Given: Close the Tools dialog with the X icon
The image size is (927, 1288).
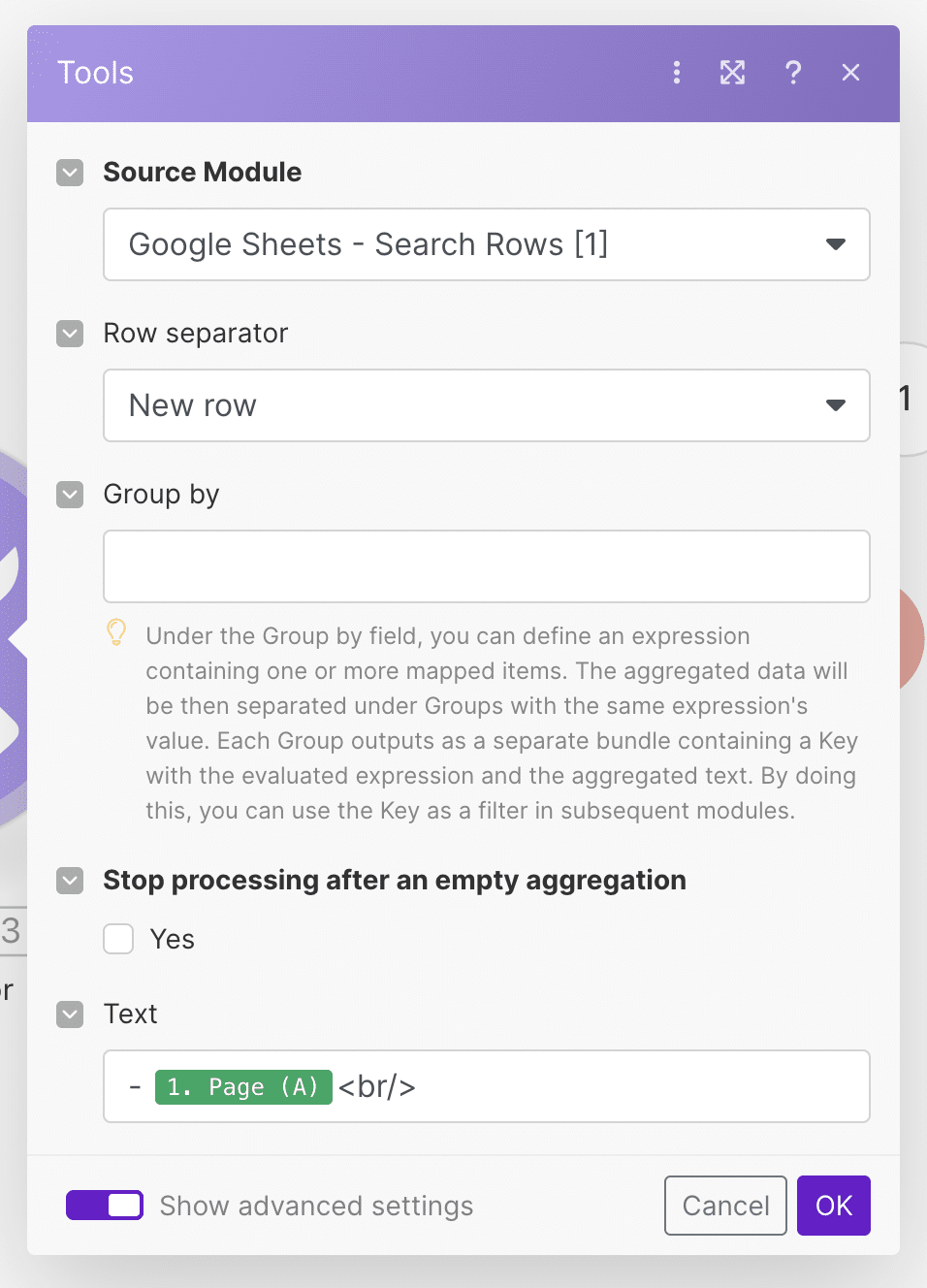Looking at the screenshot, I should click(x=850, y=73).
